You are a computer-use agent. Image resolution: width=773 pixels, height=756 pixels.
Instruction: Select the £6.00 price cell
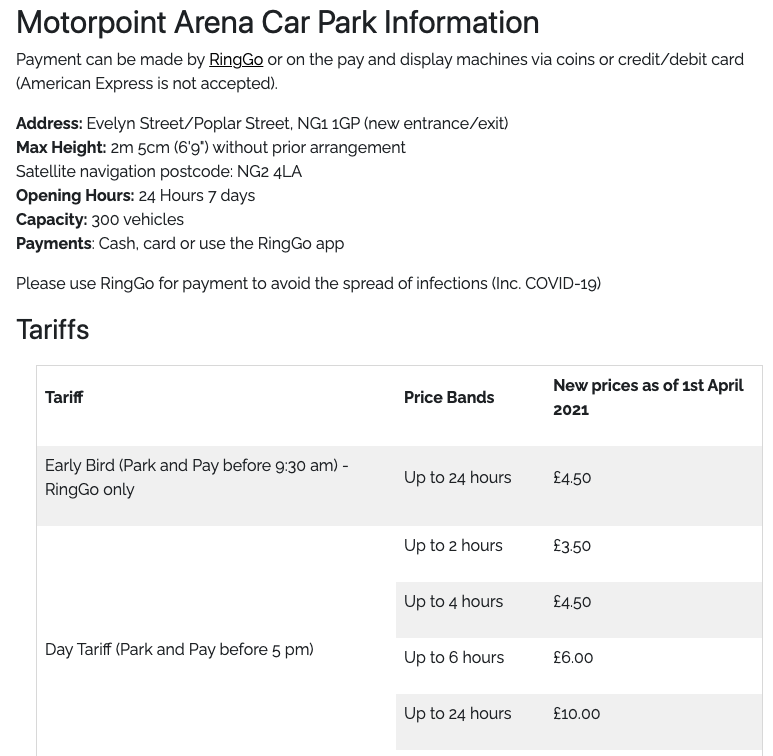pos(573,658)
